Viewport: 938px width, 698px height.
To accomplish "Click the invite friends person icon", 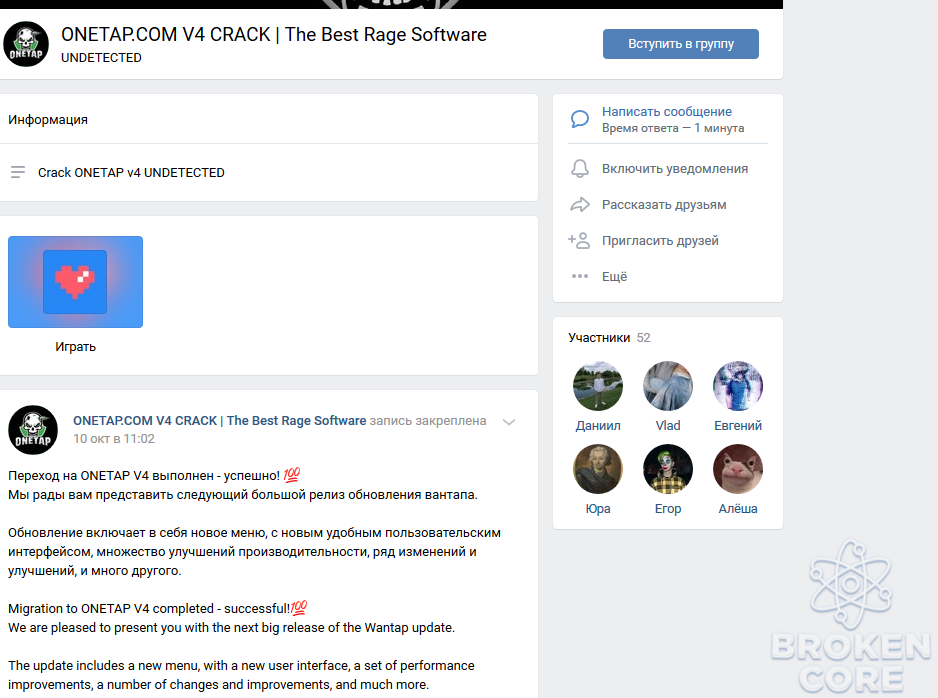I will pyautogui.click(x=579, y=240).
